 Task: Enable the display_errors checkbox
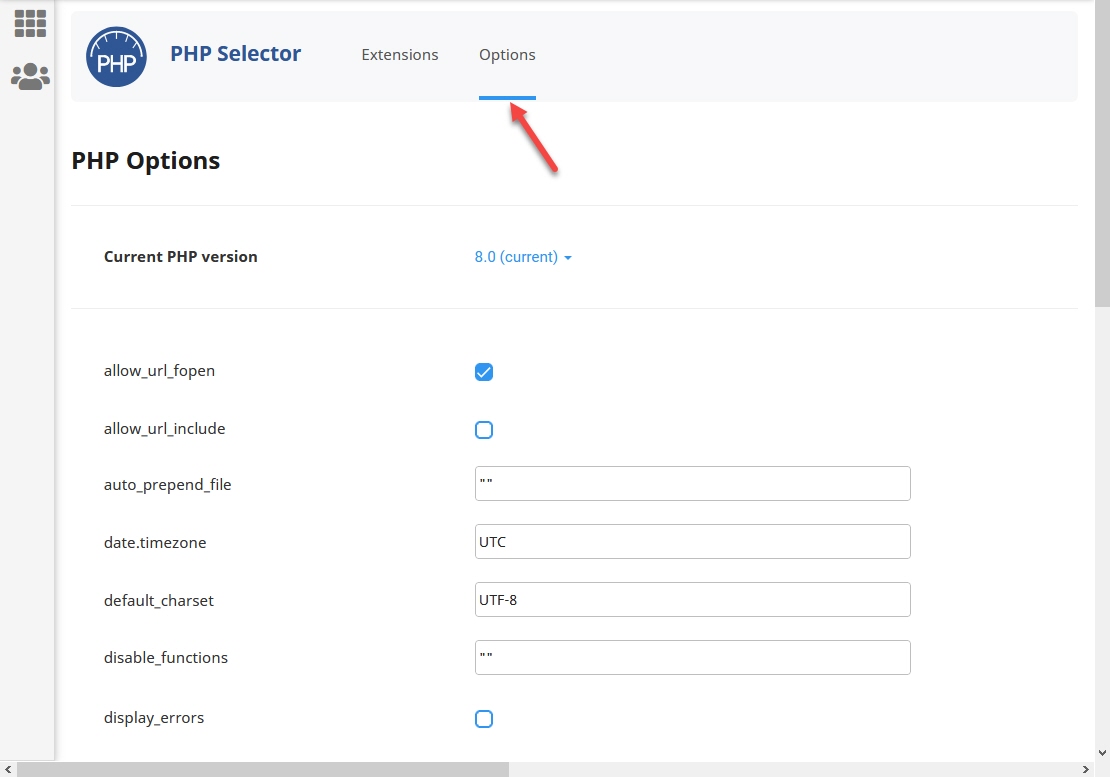(x=484, y=719)
